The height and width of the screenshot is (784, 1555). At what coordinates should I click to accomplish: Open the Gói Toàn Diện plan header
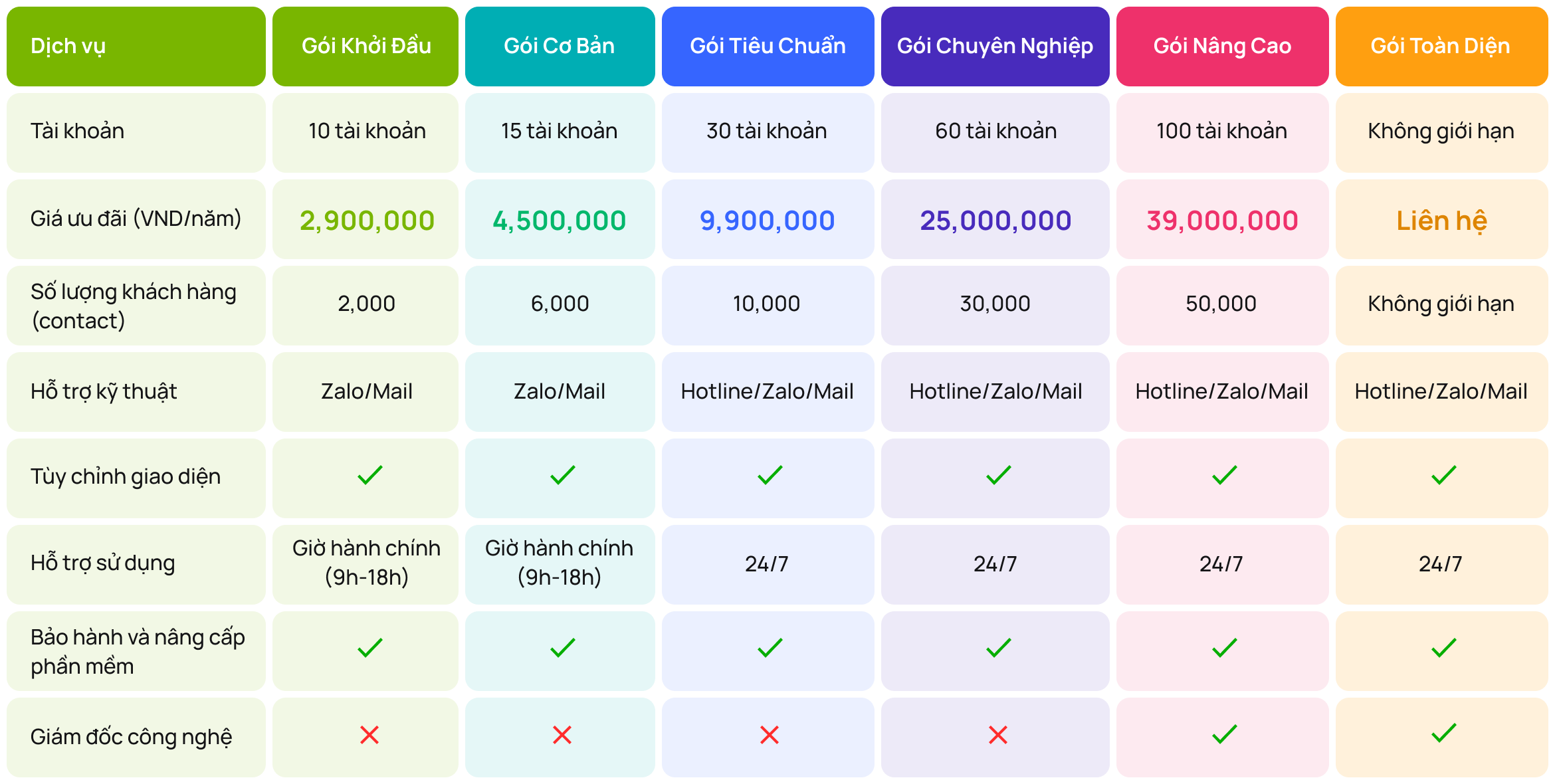click(1441, 47)
